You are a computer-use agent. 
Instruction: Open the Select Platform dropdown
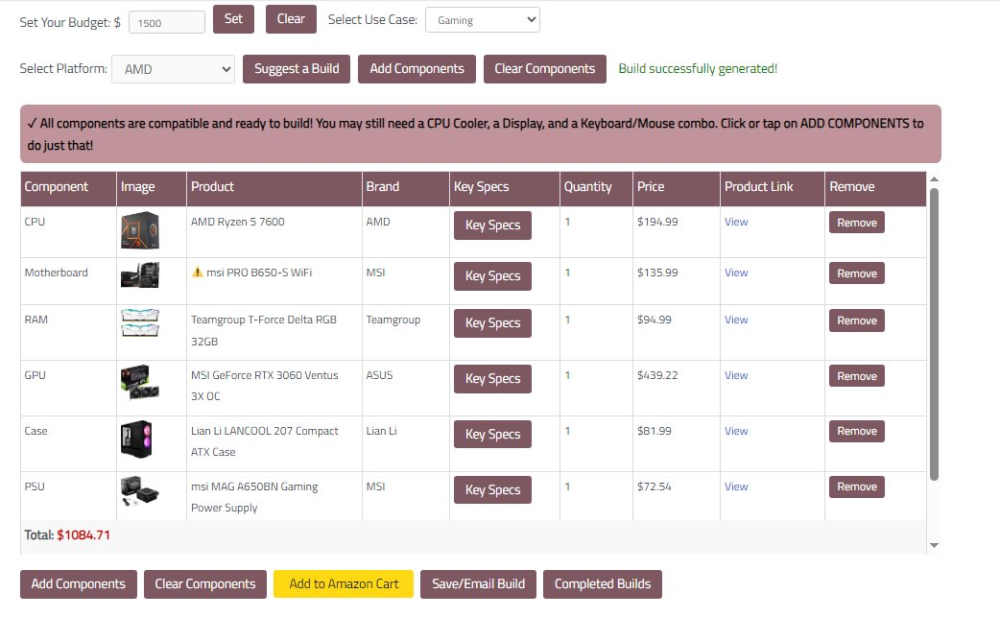coord(173,69)
